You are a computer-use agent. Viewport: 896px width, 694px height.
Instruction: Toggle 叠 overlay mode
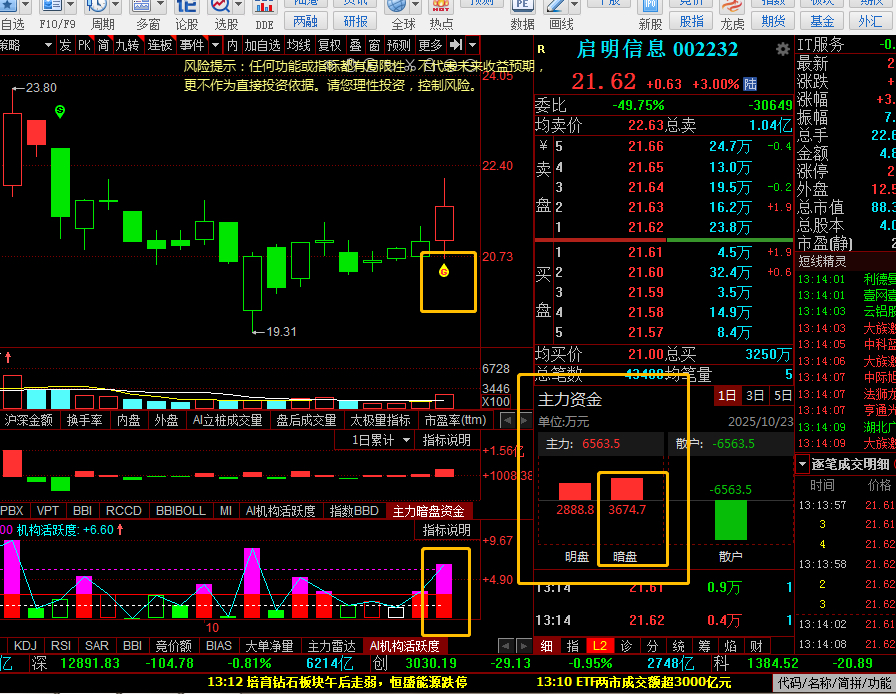[x=355, y=45]
